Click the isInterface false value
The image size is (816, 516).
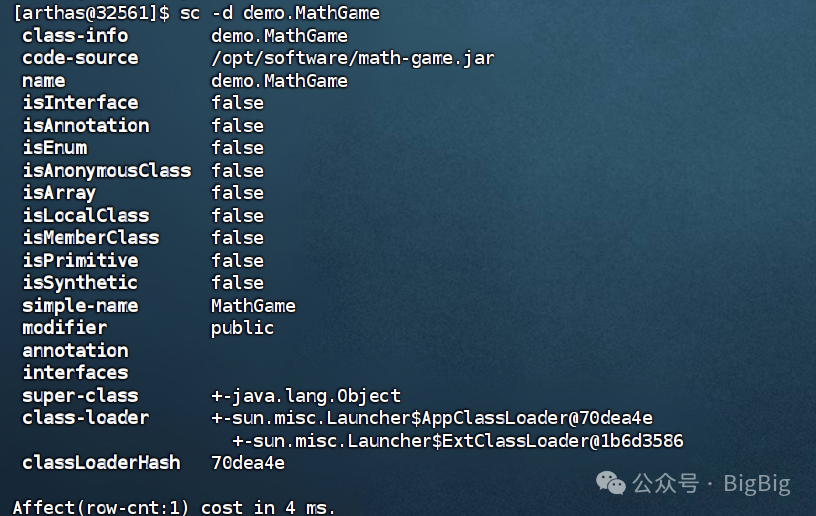coord(237,103)
